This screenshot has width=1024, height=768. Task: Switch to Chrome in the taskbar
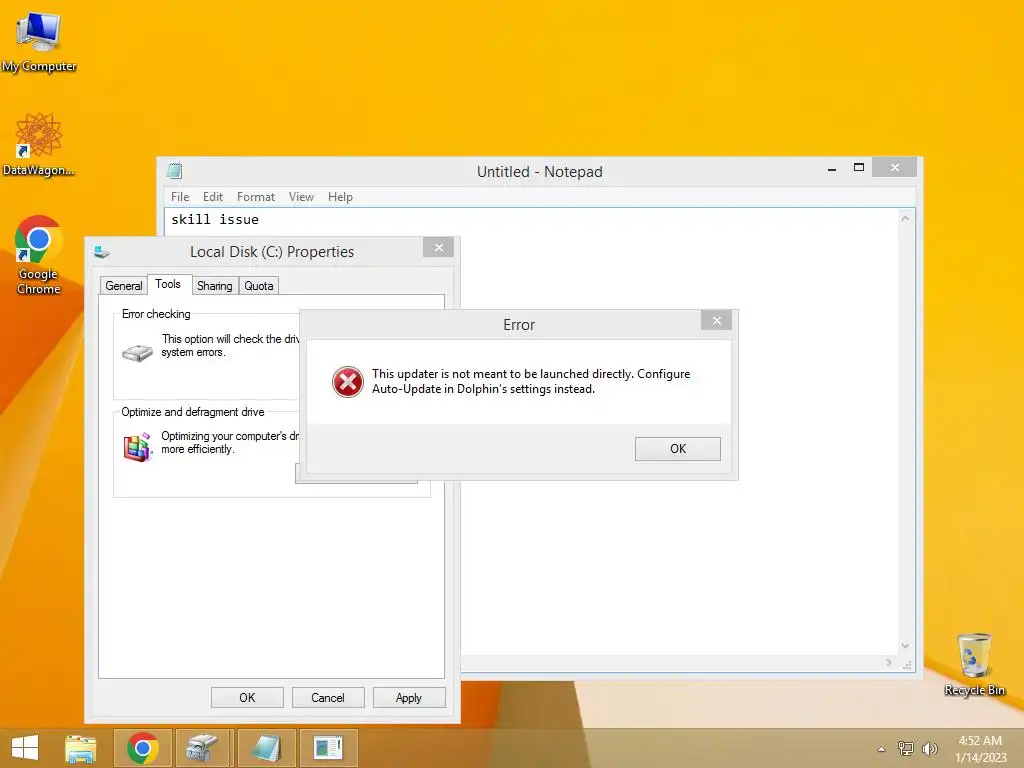(143, 748)
